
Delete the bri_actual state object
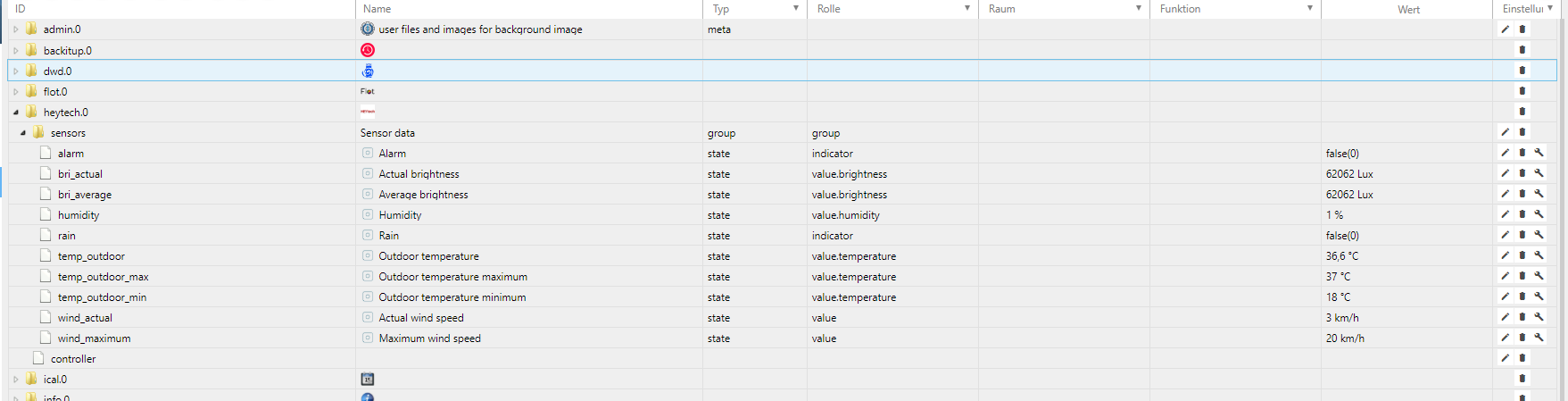(x=1522, y=173)
